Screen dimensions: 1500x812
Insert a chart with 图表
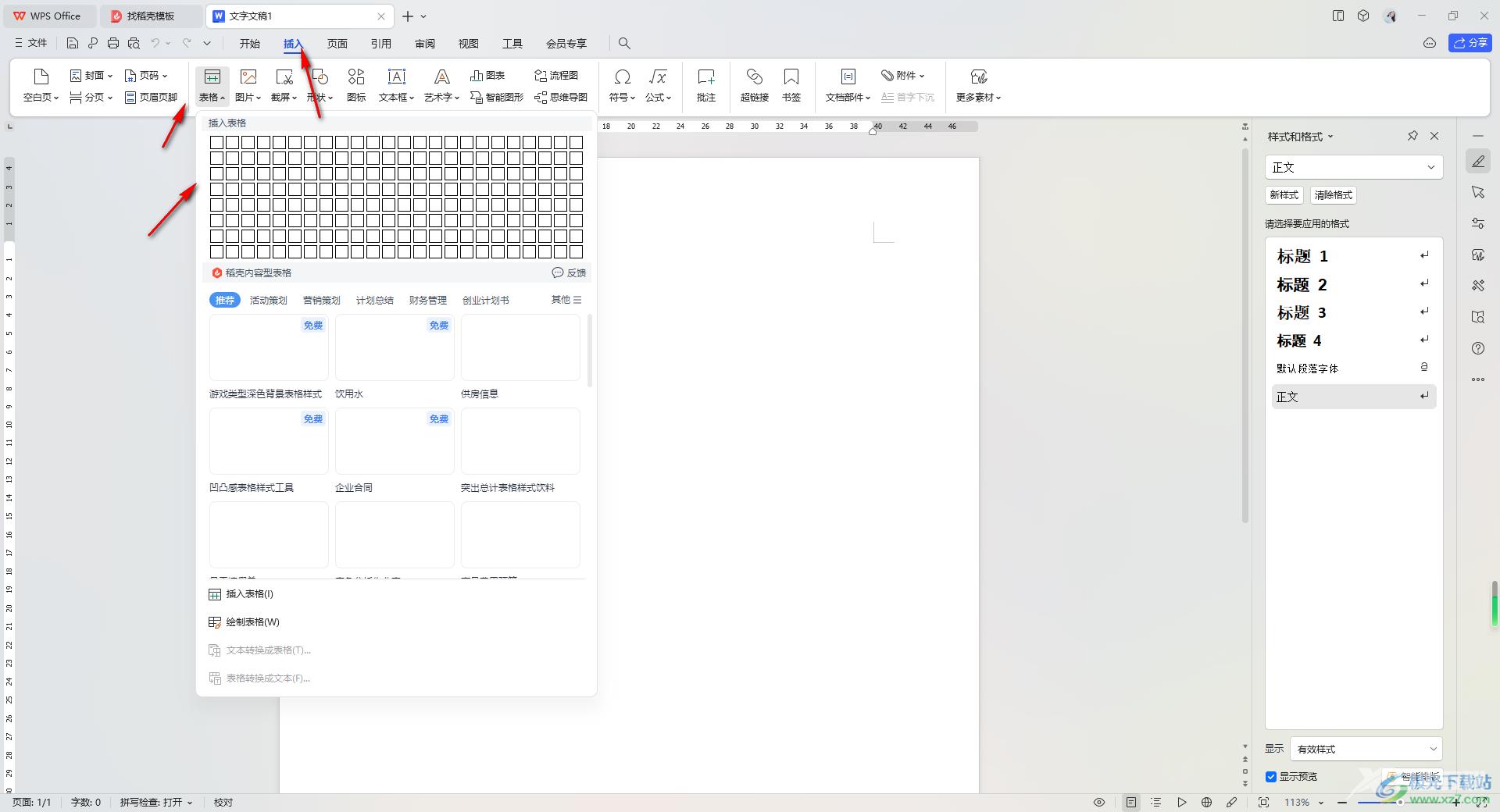pyautogui.click(x=487, y=75)
